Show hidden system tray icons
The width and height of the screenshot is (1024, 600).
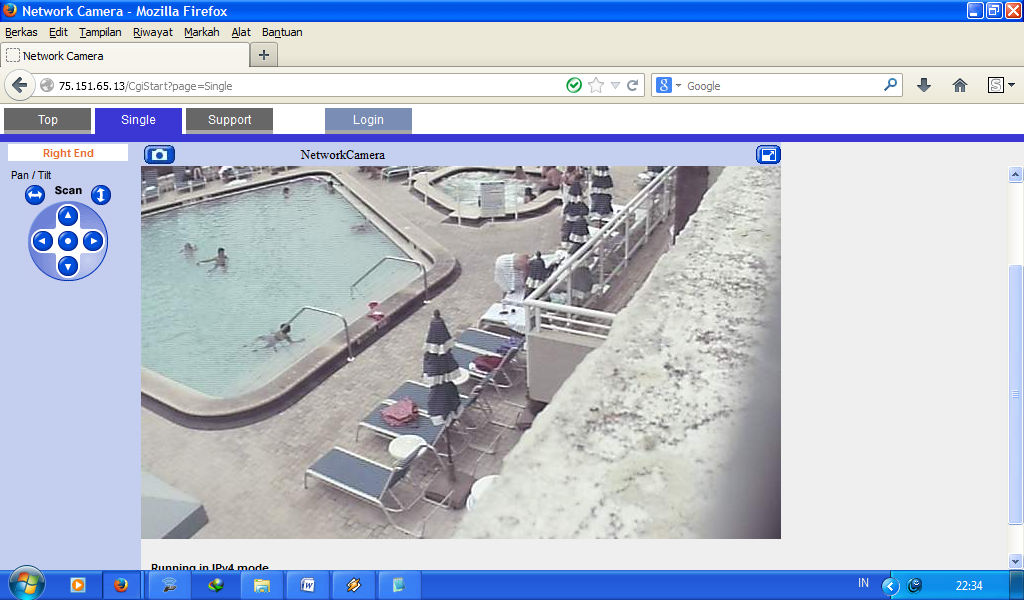[890, 586]
